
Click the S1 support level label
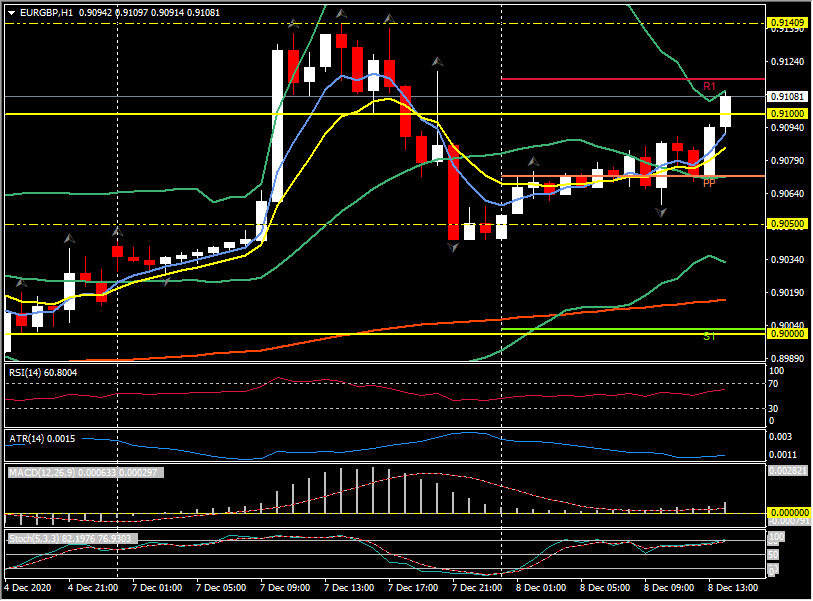pos(710,338)
